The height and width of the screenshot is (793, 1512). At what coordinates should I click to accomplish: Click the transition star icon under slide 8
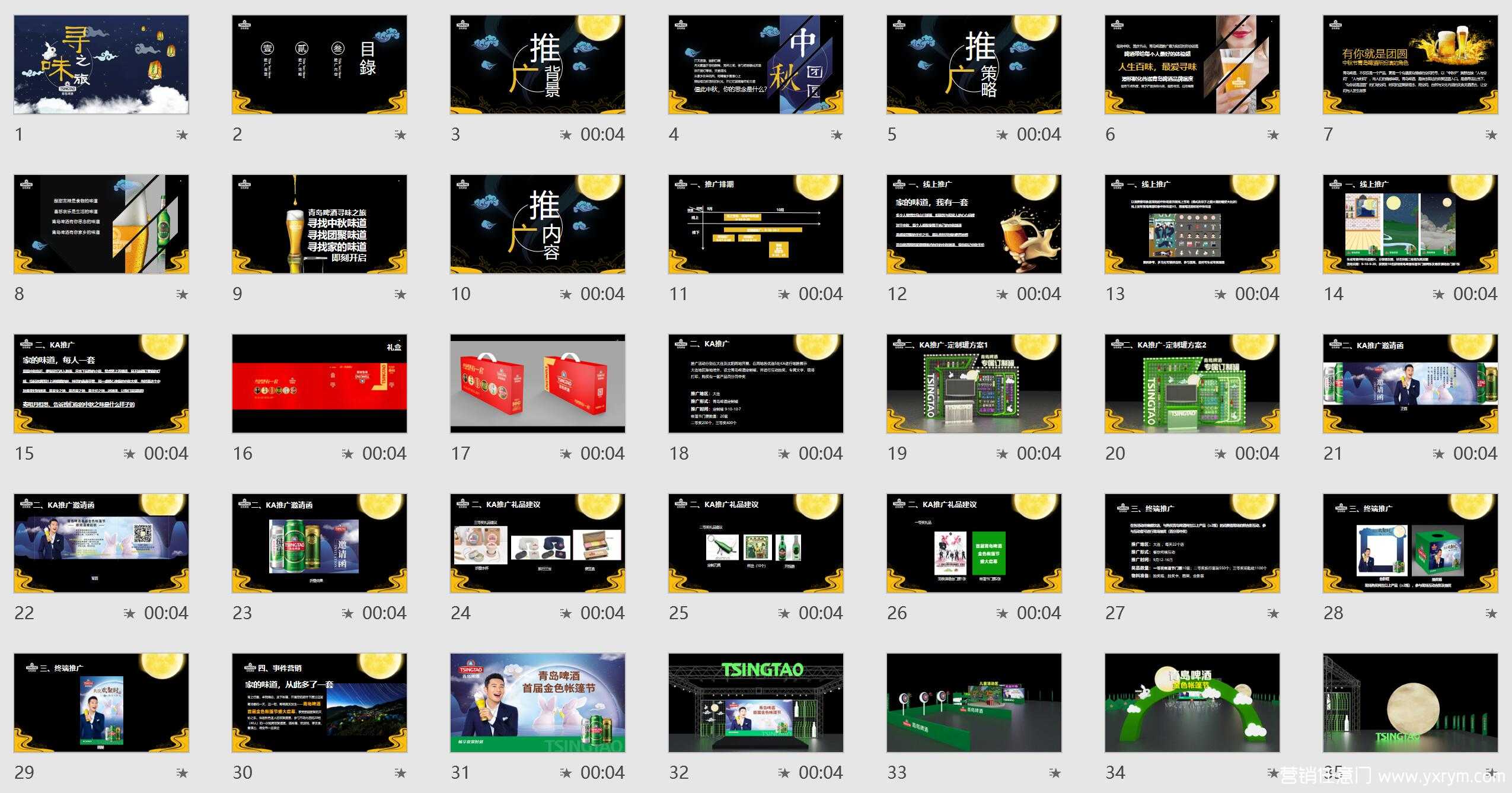tap(182, 295)
